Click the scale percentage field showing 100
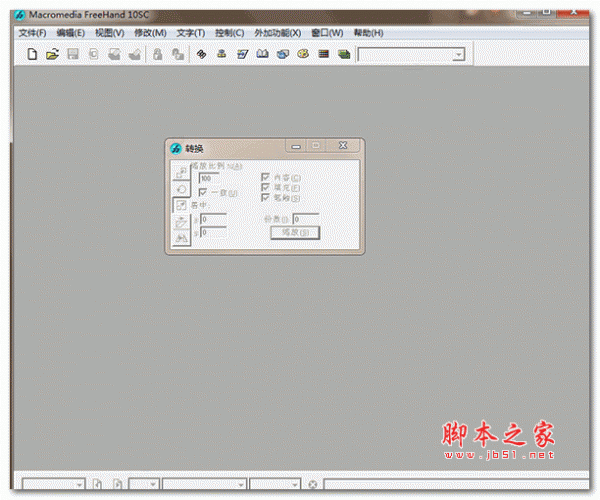 [x=209, y=178]
